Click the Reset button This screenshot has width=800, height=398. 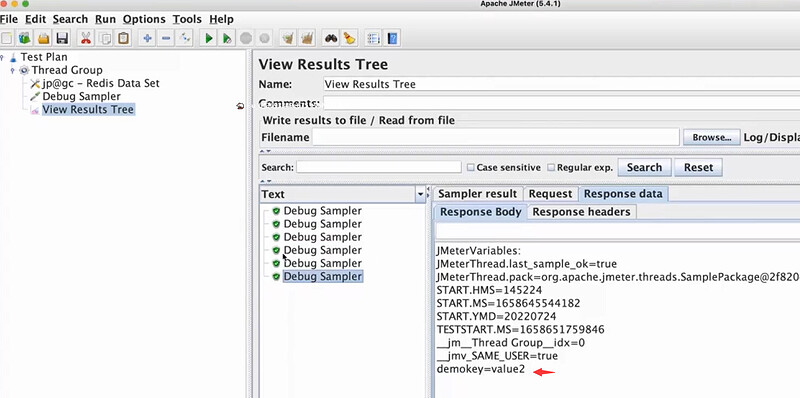[x=698, y=167]
